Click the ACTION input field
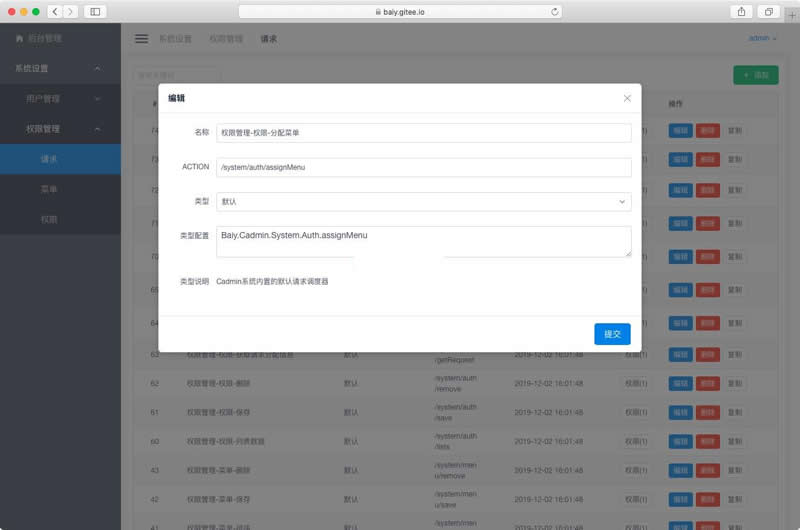The width and height of the screenshot is (800, 530). click(x=424, y=167)
